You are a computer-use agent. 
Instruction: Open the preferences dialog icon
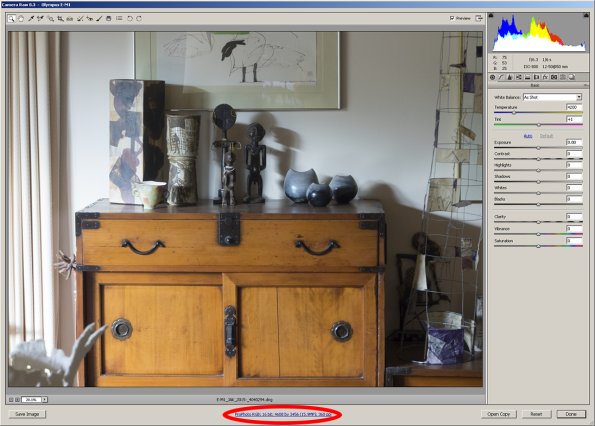[x=119, y=18]
